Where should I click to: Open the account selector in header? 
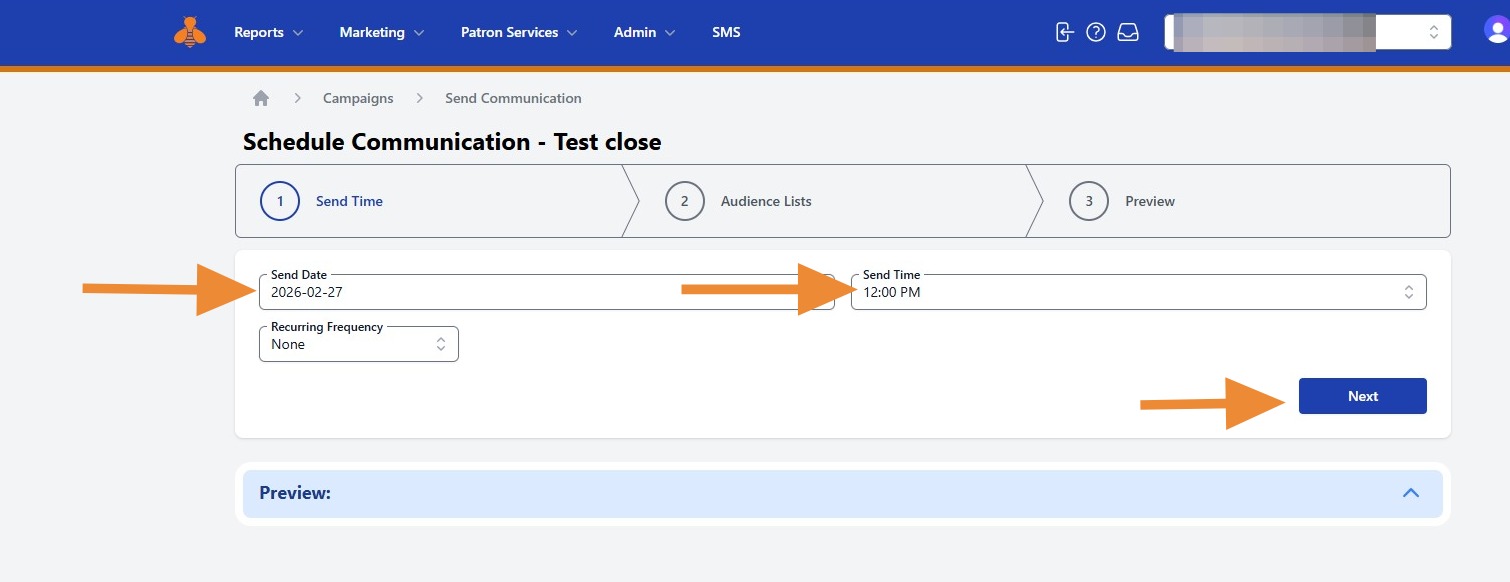click(x=1307, y=32)
